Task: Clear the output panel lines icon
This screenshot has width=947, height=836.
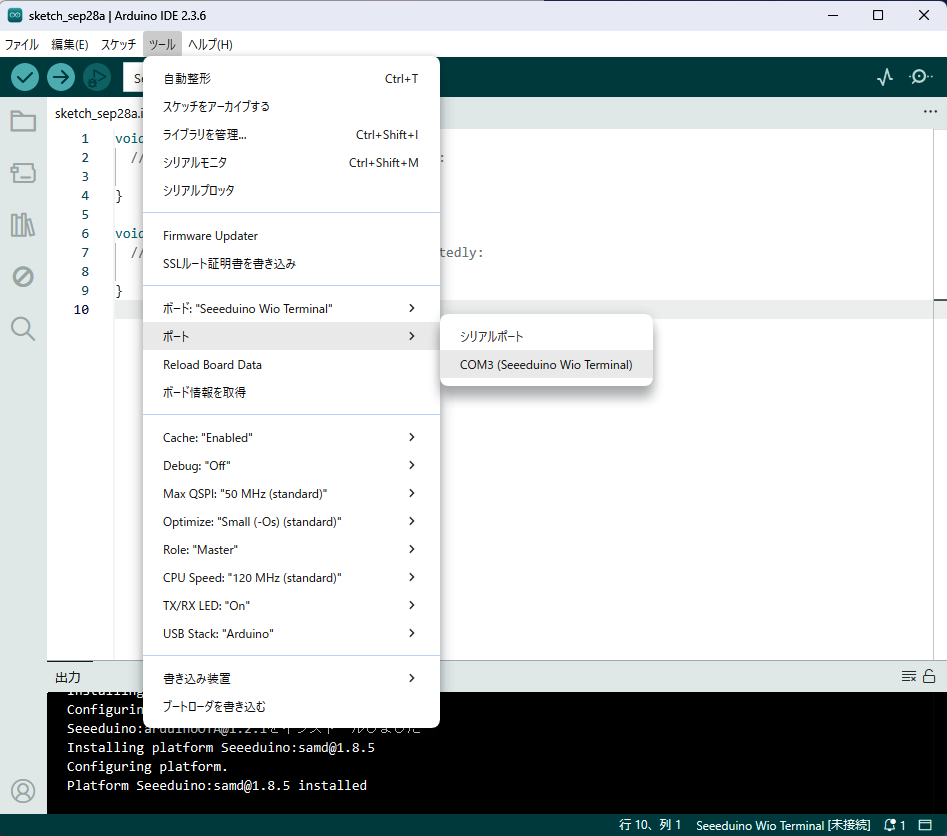Action: [909, 677]
